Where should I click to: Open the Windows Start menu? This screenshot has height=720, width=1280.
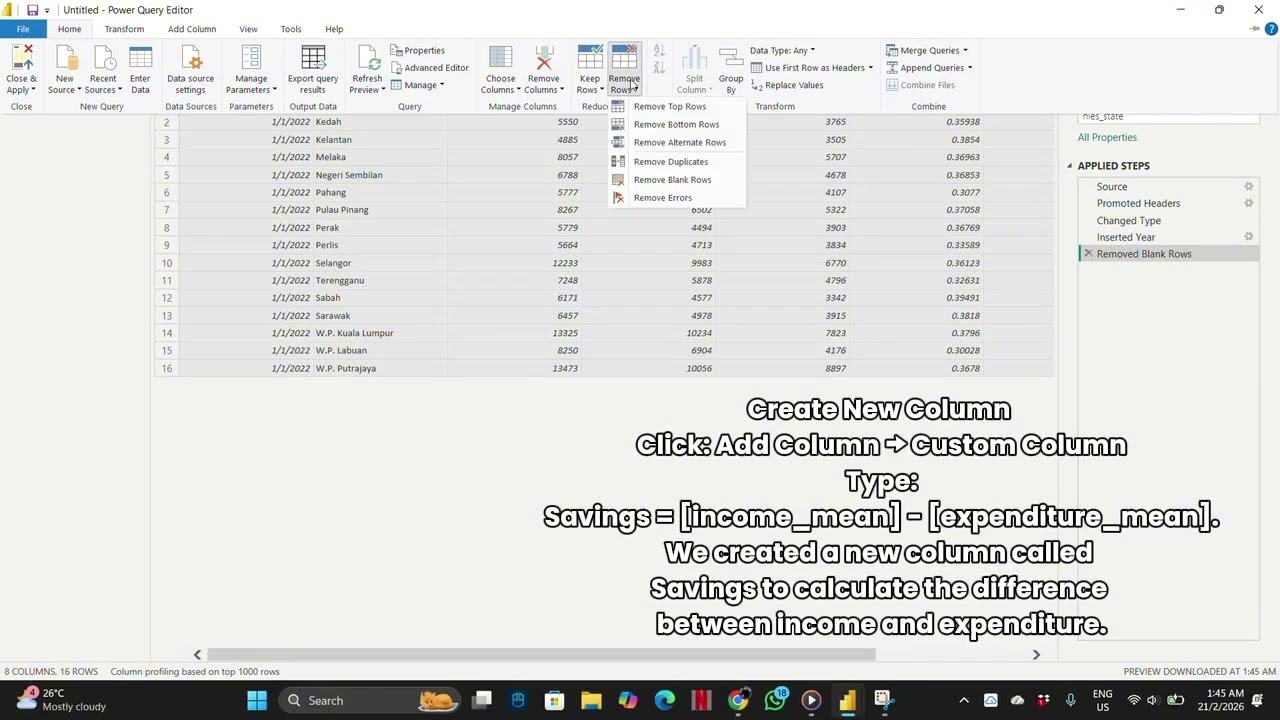tap(257, 700)
